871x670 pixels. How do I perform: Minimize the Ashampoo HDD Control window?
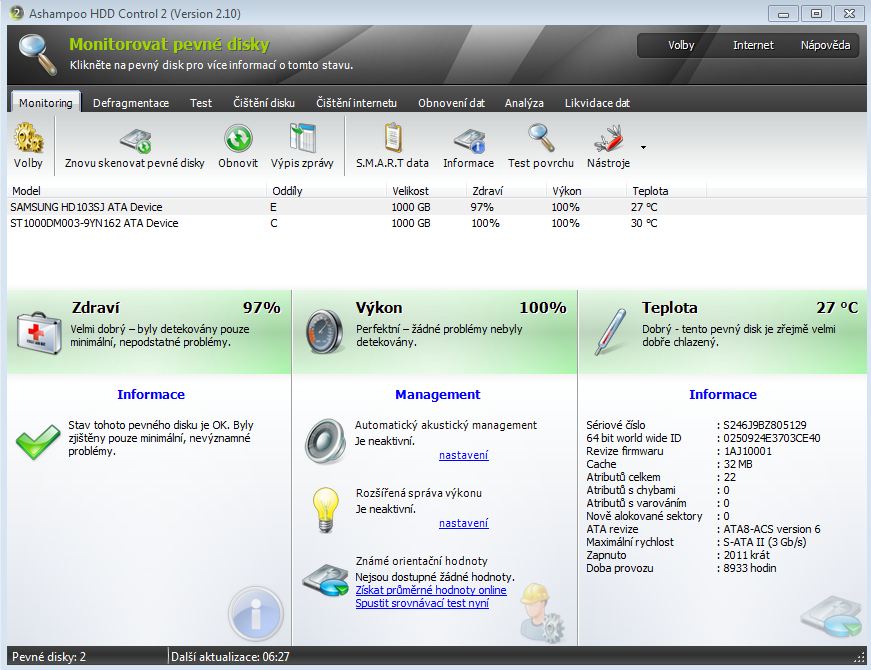tap(783, 13)
